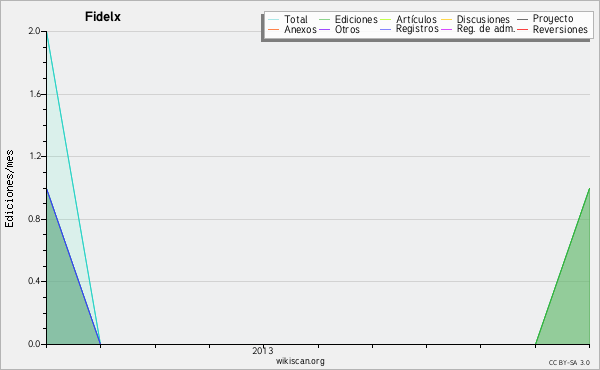Click the 0.0 y-axis value

coord(34,344)
